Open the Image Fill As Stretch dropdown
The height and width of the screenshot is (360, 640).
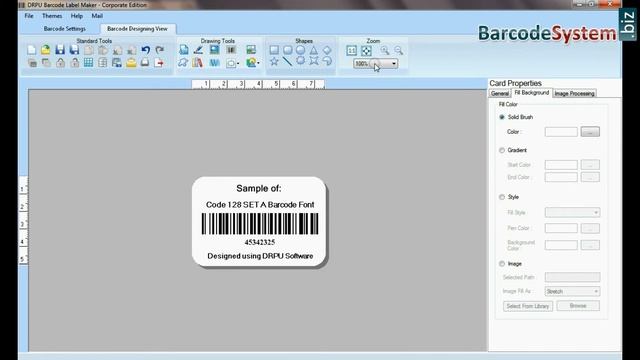(572, 291)
